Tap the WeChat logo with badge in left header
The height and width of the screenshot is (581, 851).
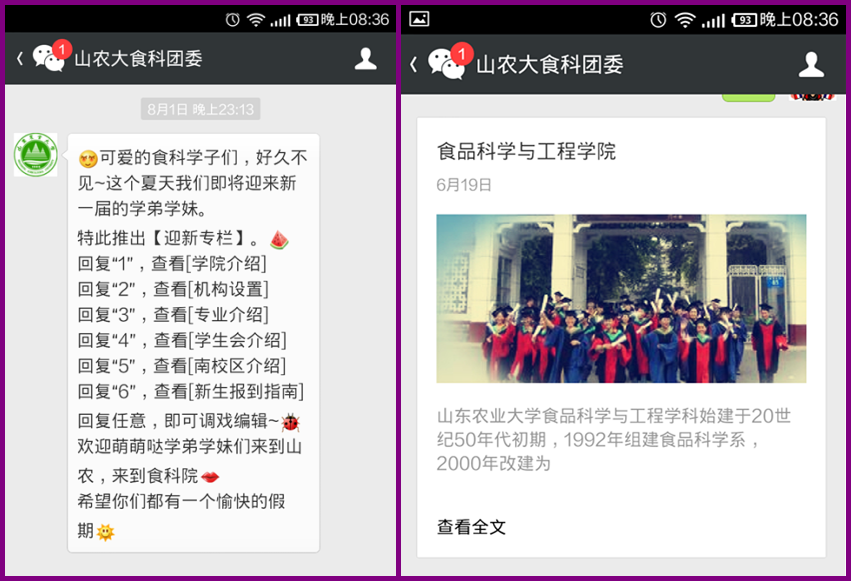tap(49, 58)
